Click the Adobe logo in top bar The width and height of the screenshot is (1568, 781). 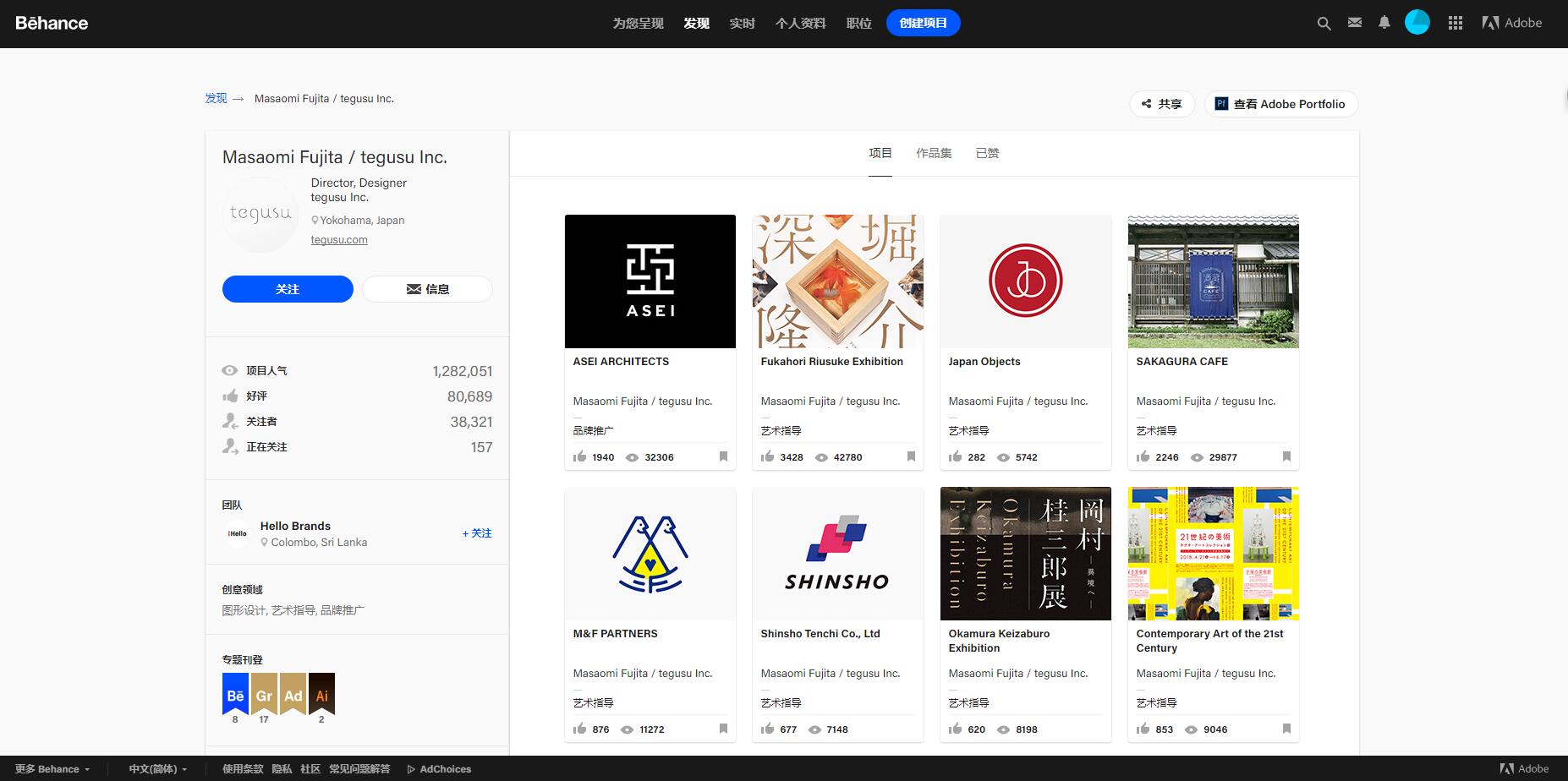tap(1512, 23)
